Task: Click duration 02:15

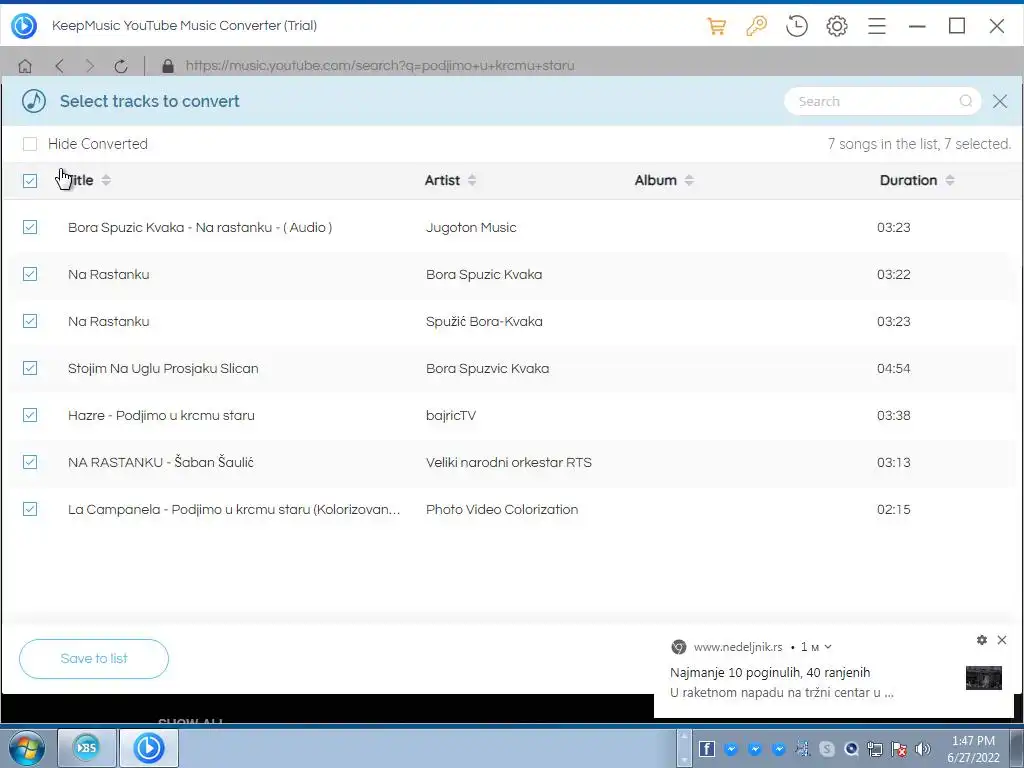Action: (x=893, y=509)
